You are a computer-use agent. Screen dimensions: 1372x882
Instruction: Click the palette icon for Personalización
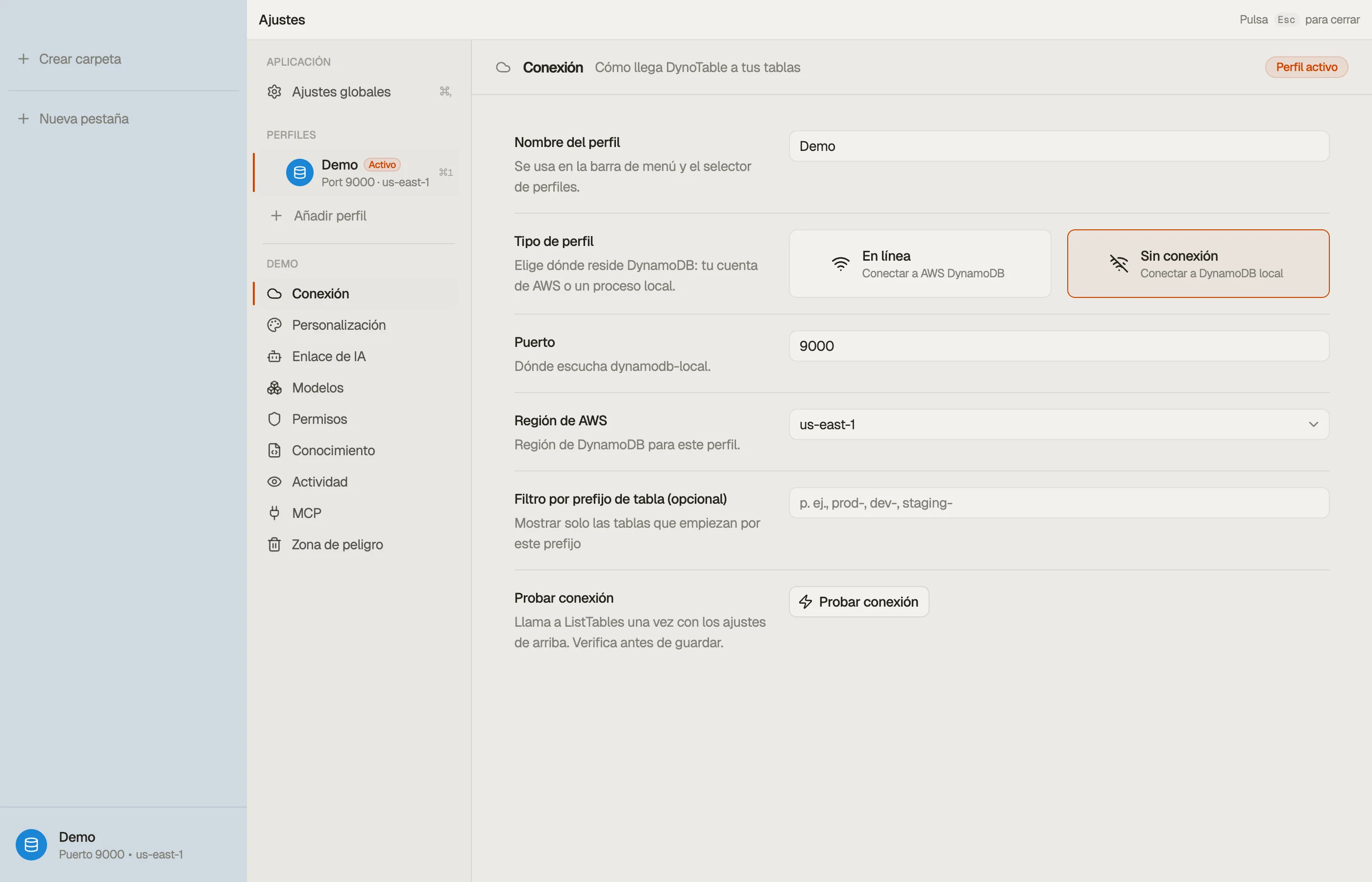pyautogui.click(x=274, y=325)
